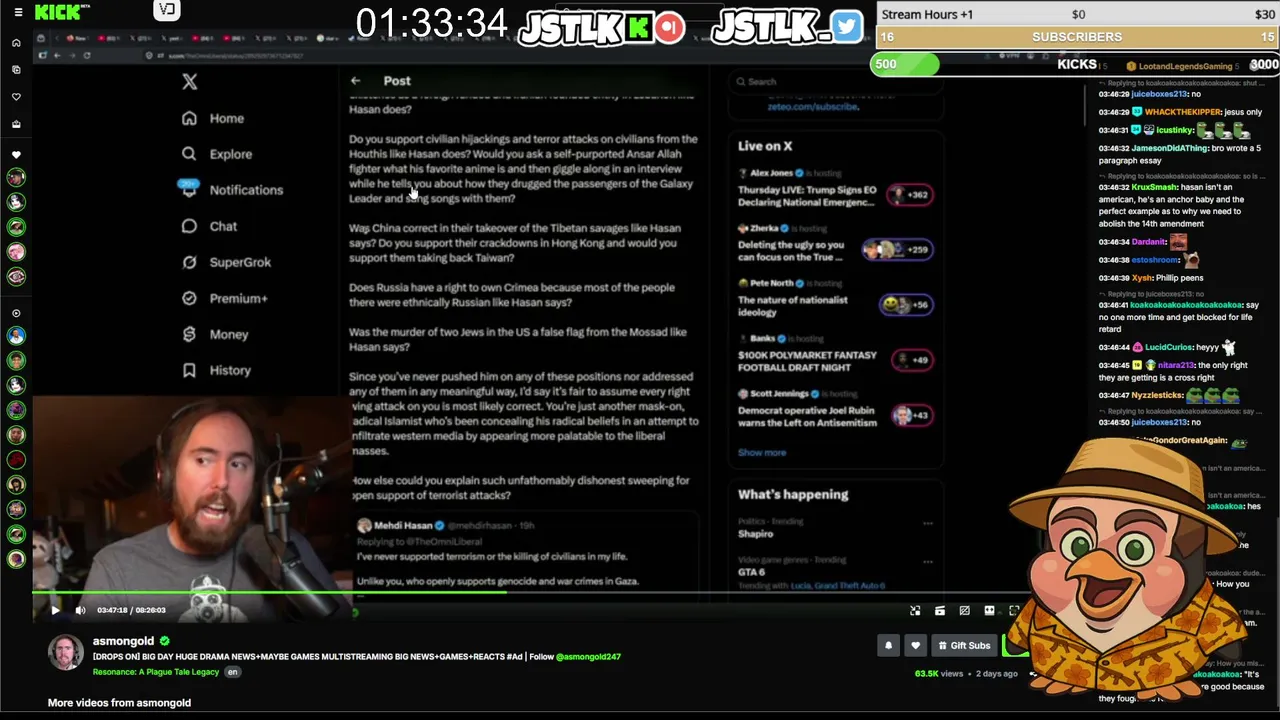Click the X logo in the stream
This screenshot has width=1280, height=720.
(190, 82)
